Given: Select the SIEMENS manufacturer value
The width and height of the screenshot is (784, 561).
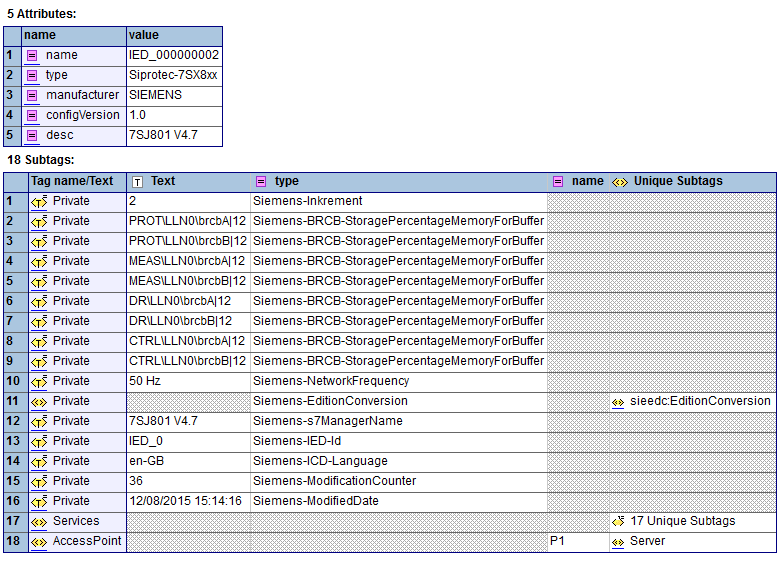Looking at the screenshot, I should tap(174, 96).
